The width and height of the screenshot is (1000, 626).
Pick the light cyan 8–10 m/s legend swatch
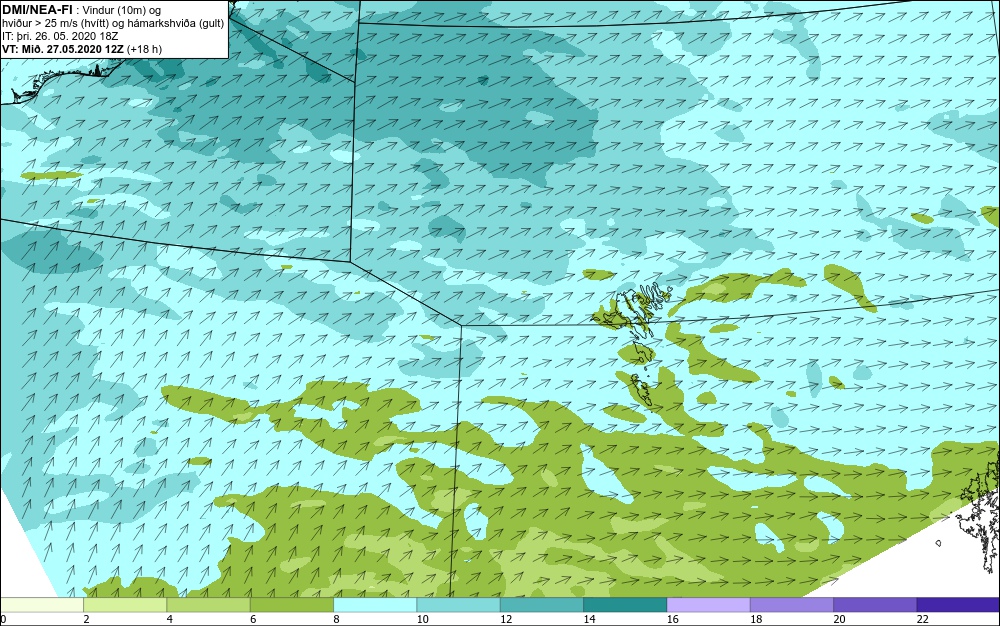point(375,605)
